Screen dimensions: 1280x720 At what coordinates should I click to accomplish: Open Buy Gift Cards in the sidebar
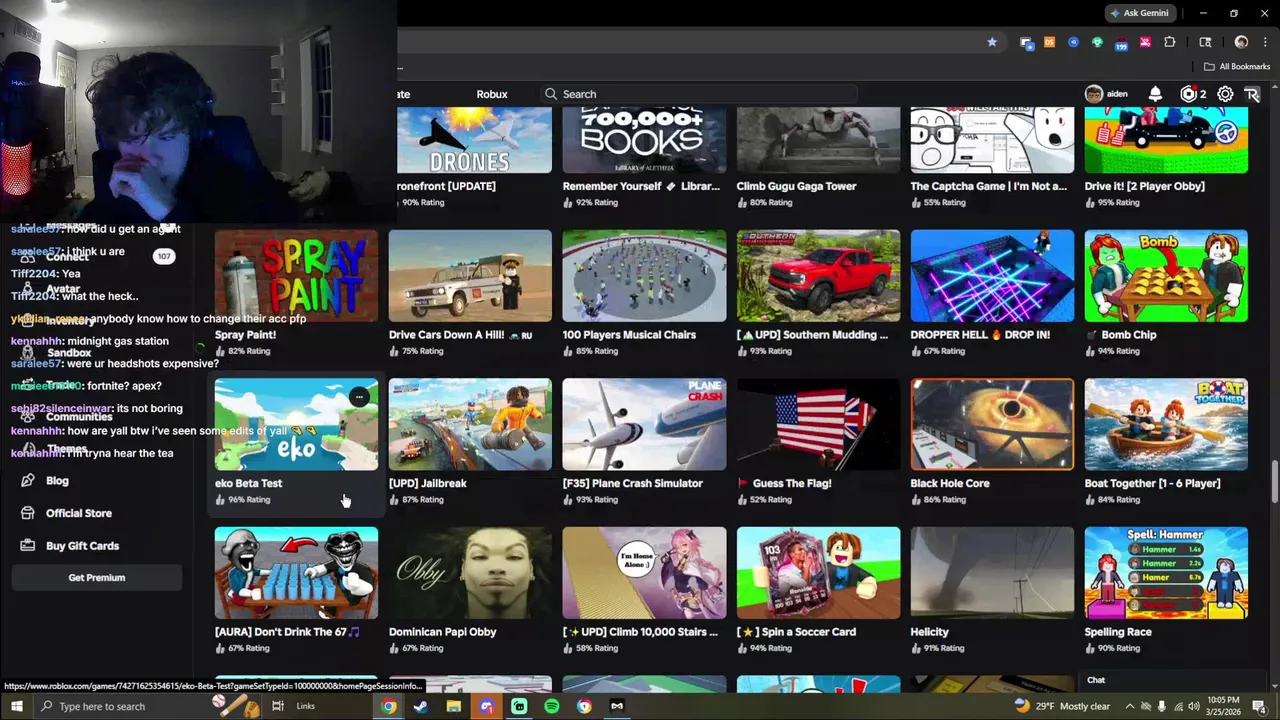tap(82, 546)
